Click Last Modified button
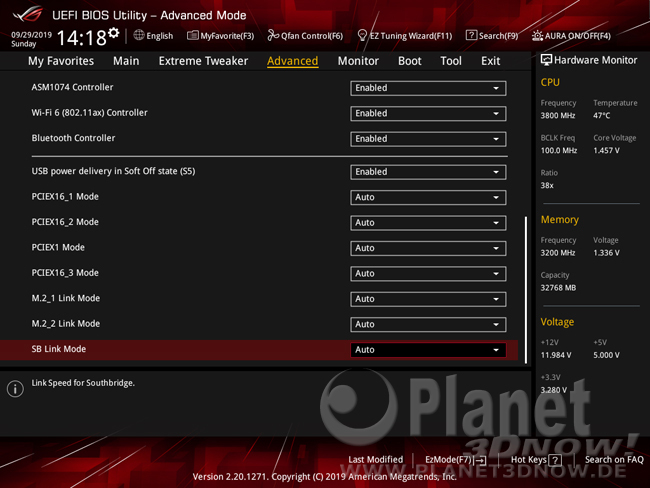The height and width of the screenshot is (488, 650). tap(376, 459)
